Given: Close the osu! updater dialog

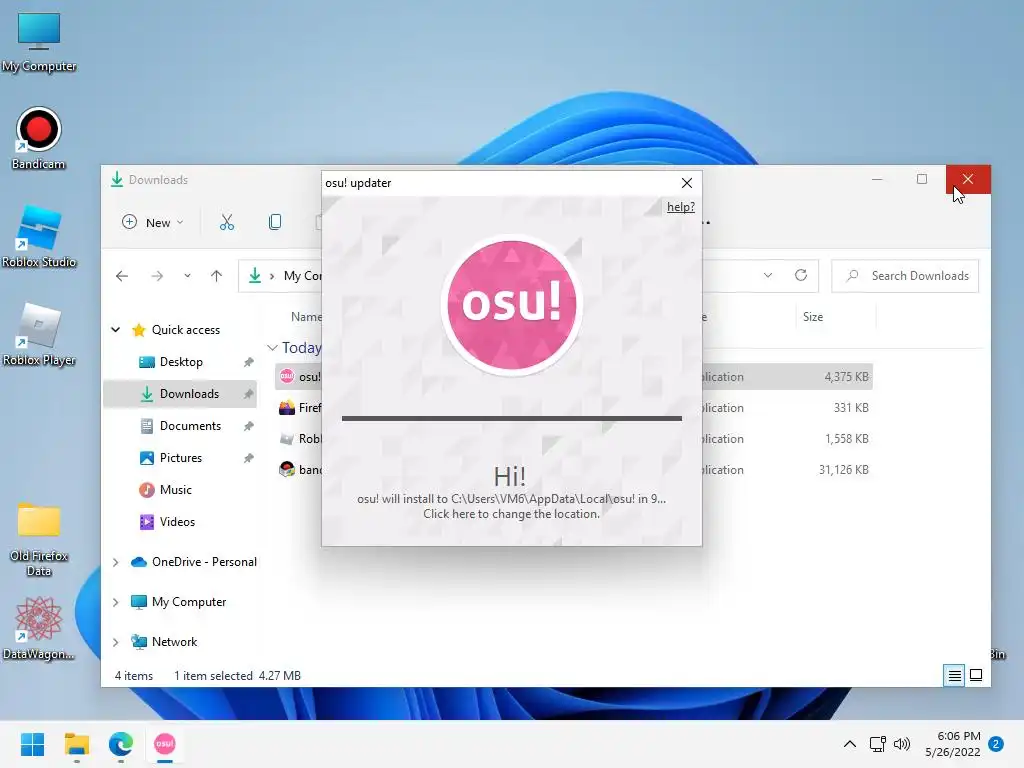Looking at the screenshot, I should [687, 183].
